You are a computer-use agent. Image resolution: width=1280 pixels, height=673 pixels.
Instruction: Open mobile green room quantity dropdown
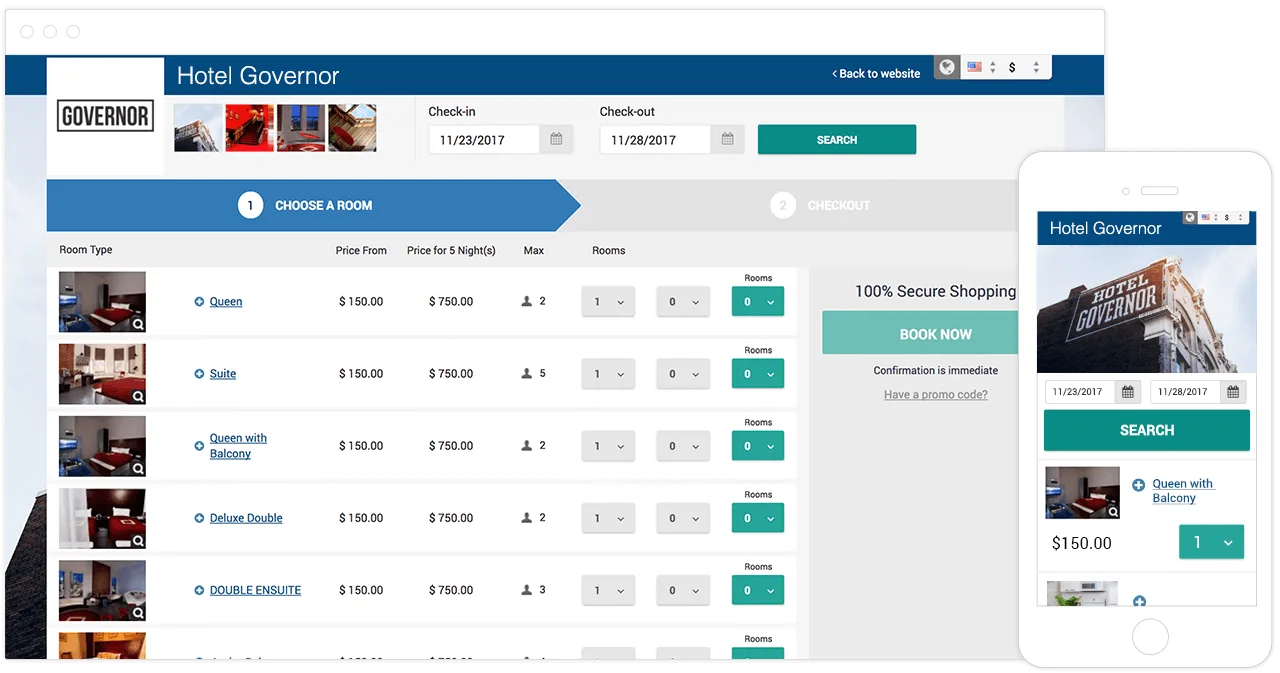pos(1212,543)
